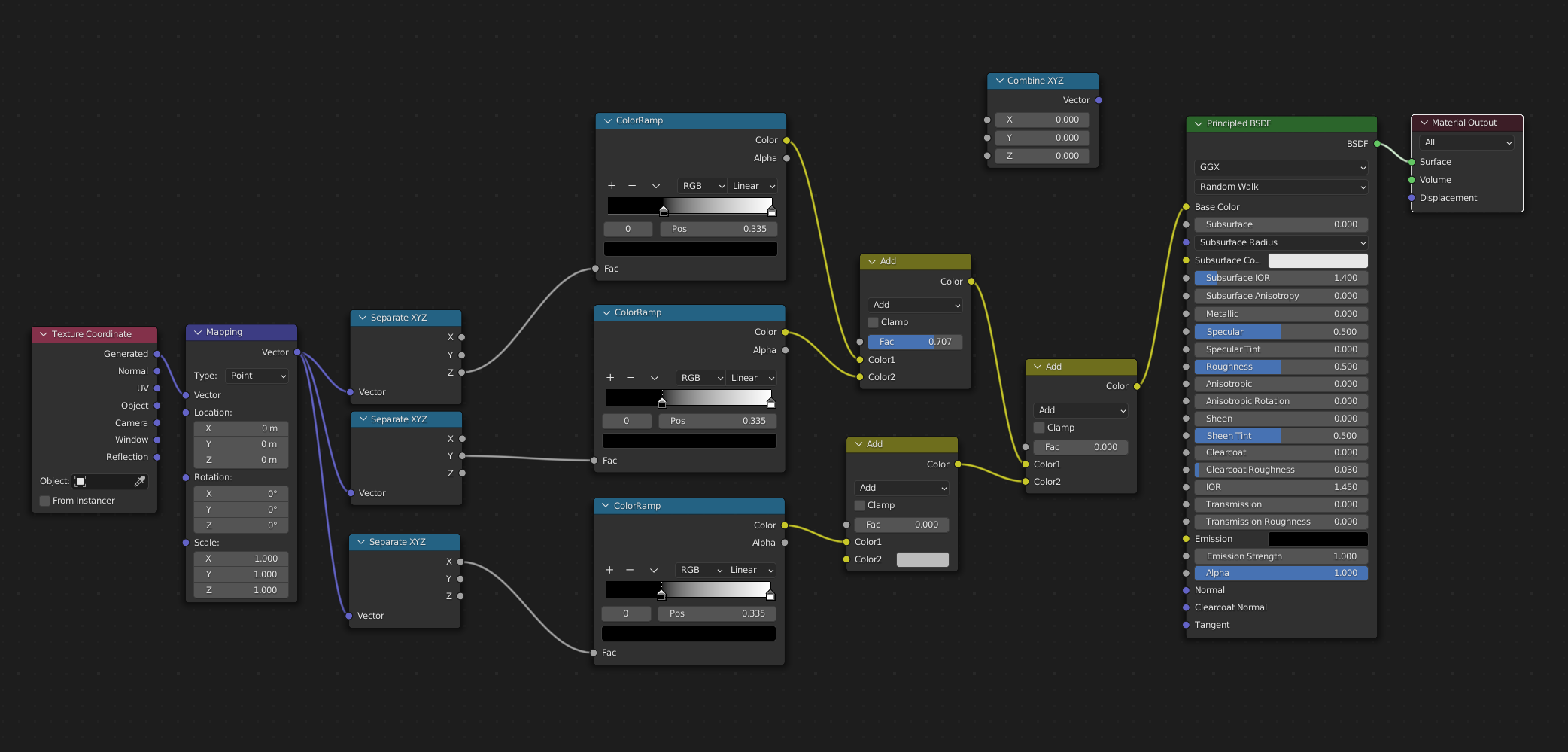Click the Subsurface IOR slider
Image resolution: width=1568 pixels, height=752 pixels.
coord(1281,278)
